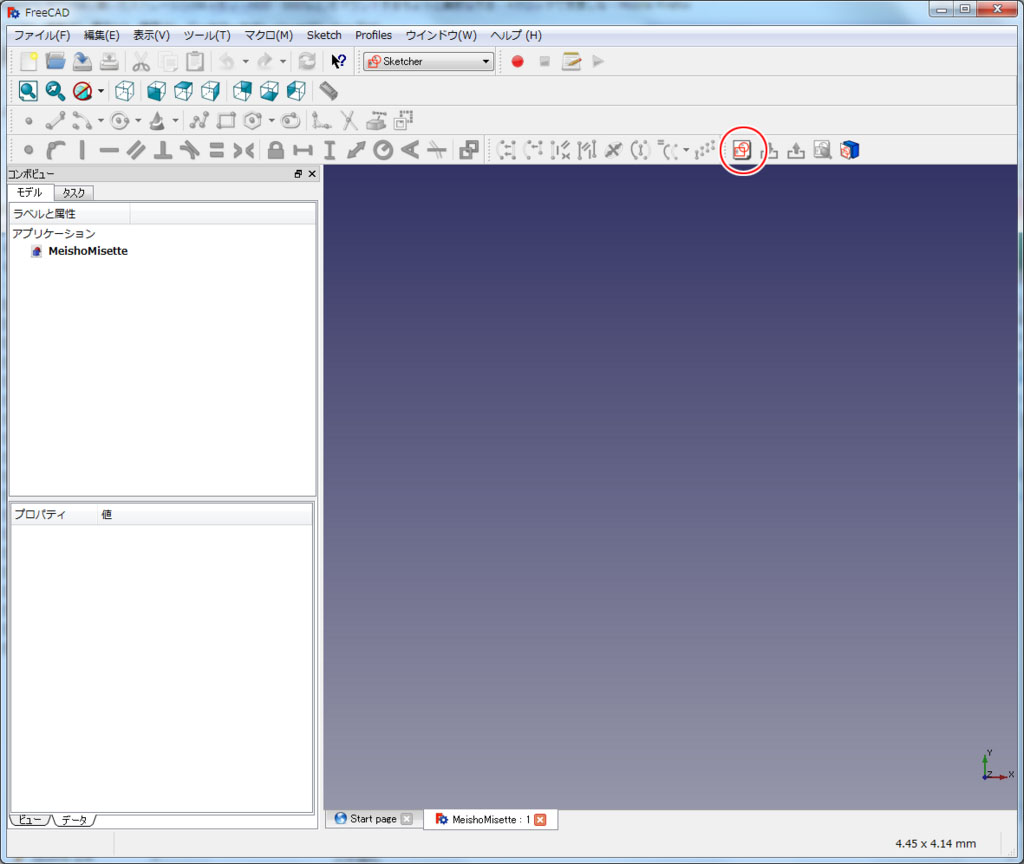This screenshot has width=1024, height=864.
Task: Start macro recording with red circle
Action: [517, 61]
